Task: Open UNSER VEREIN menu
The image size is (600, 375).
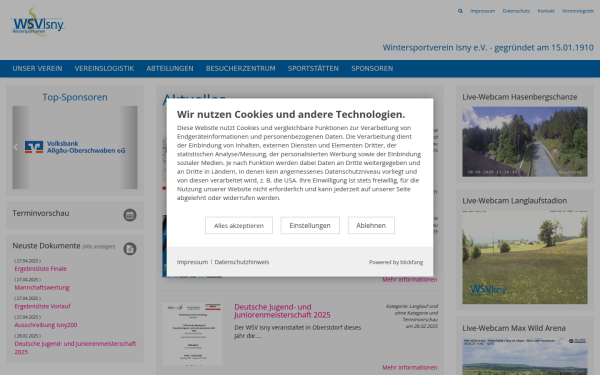Action: point(38,68)
